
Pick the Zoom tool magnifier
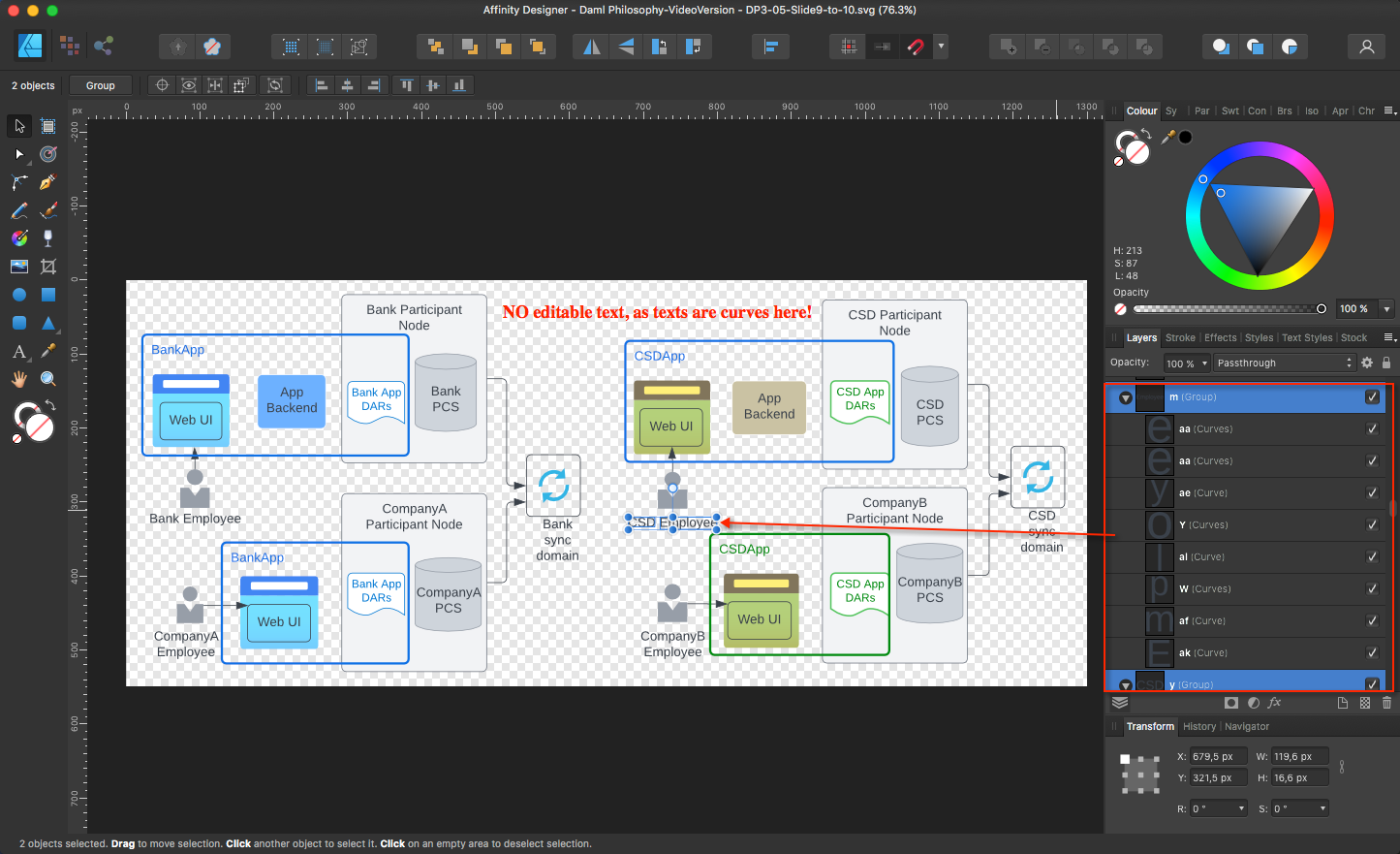(x=47, y=379)
